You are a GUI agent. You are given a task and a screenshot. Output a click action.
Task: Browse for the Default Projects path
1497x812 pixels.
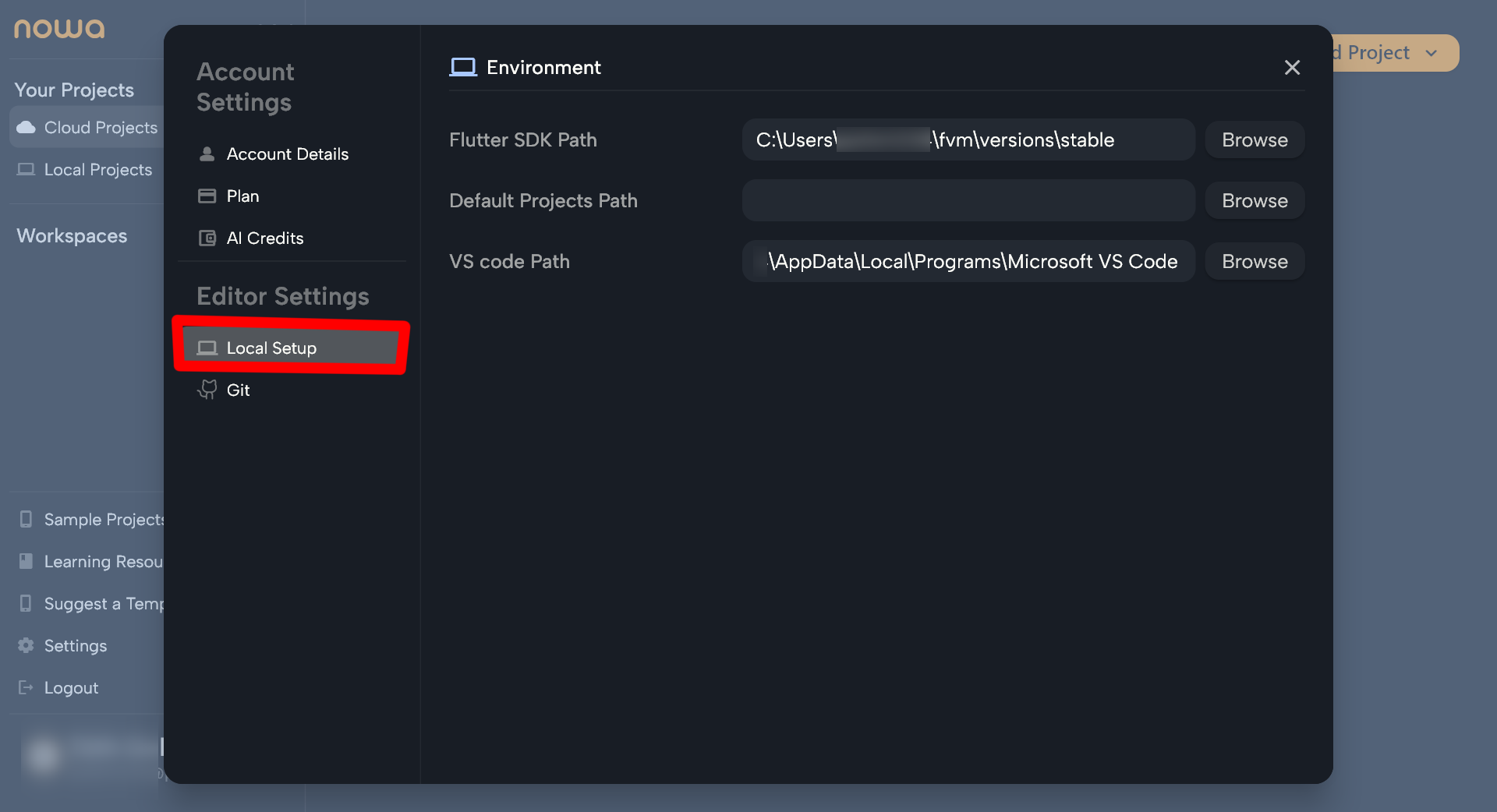(1254, 201)
